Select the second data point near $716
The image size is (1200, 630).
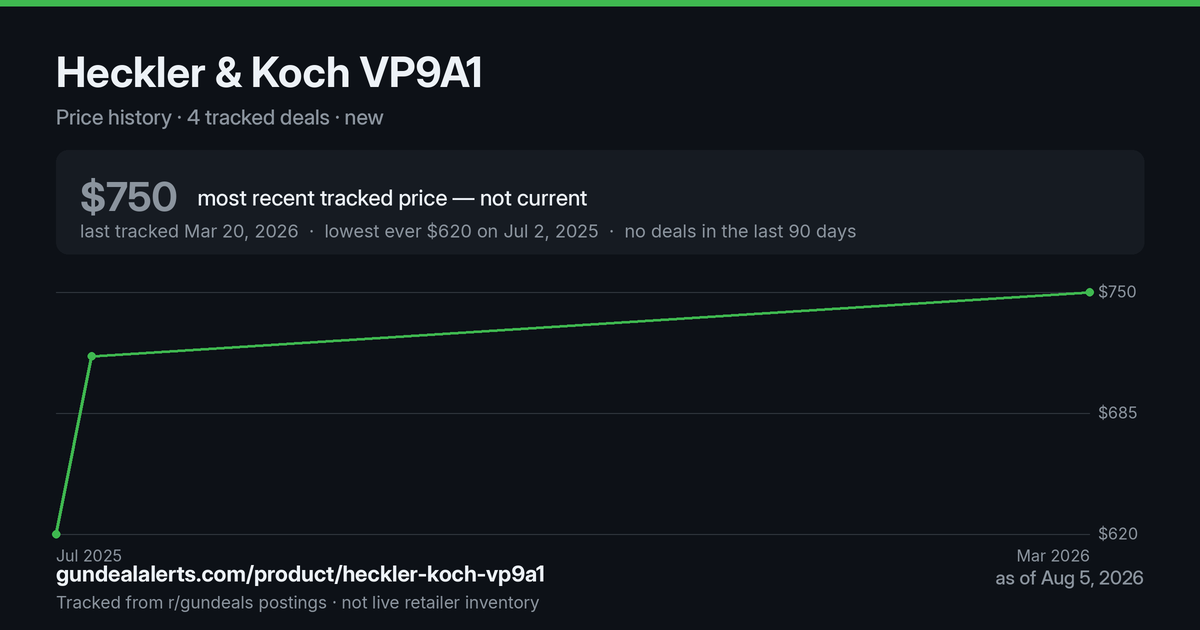point(92,356)
